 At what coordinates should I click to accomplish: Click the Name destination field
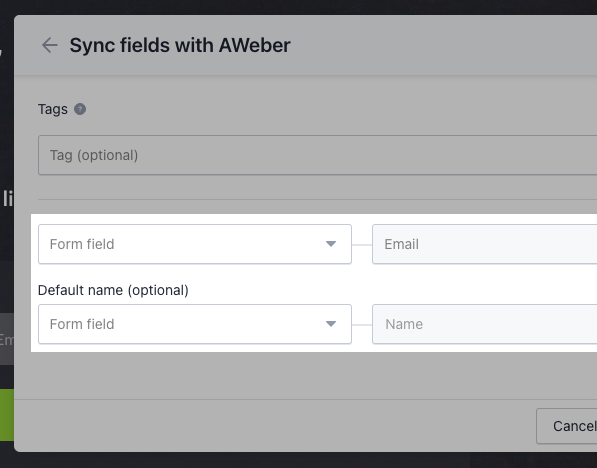pos(484,324)
